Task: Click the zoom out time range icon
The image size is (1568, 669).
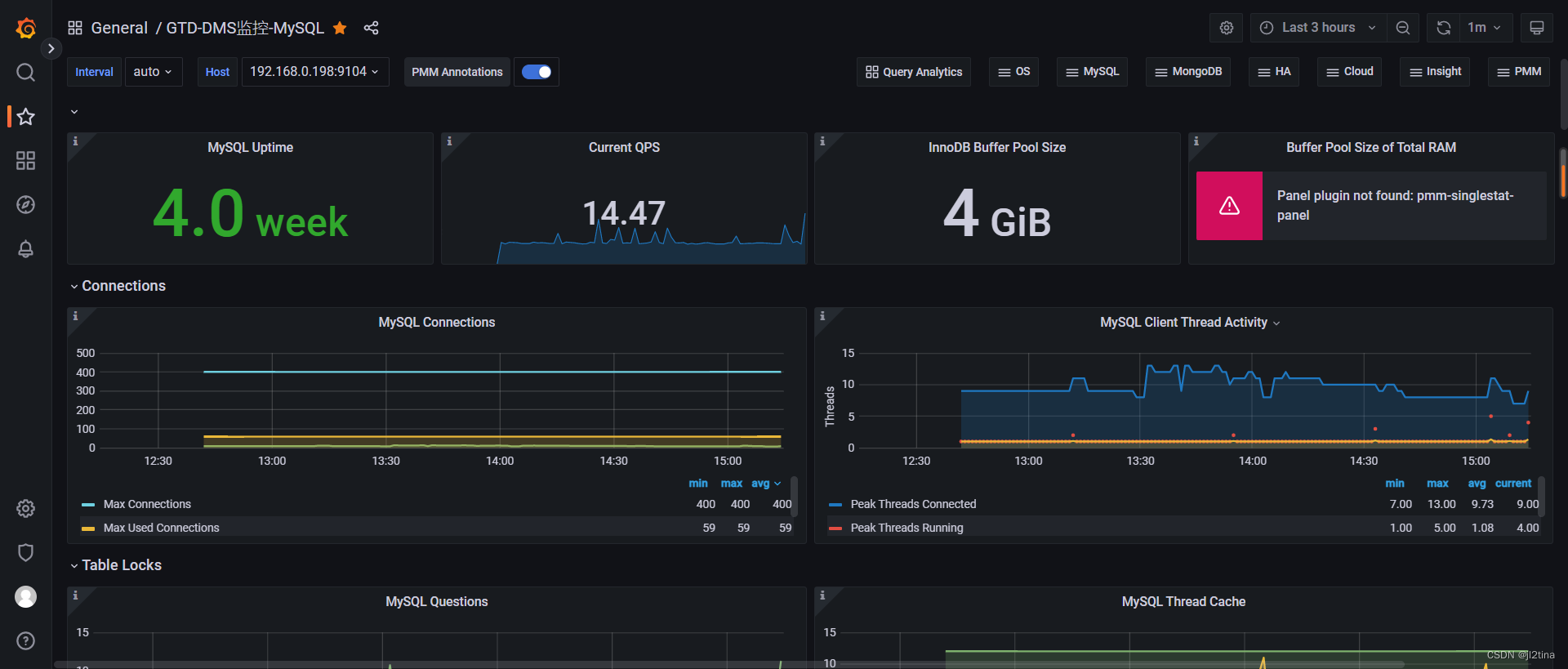Action: [1402, 28]
